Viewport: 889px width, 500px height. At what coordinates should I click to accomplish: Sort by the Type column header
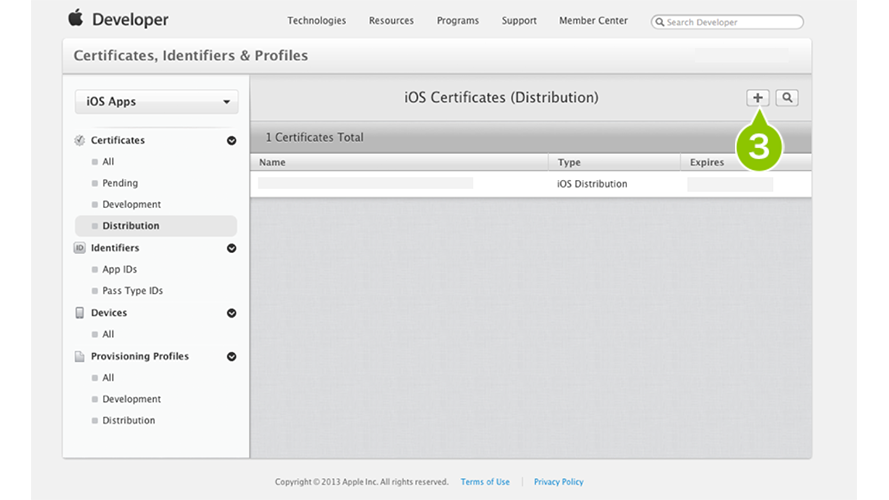point(615,162)
